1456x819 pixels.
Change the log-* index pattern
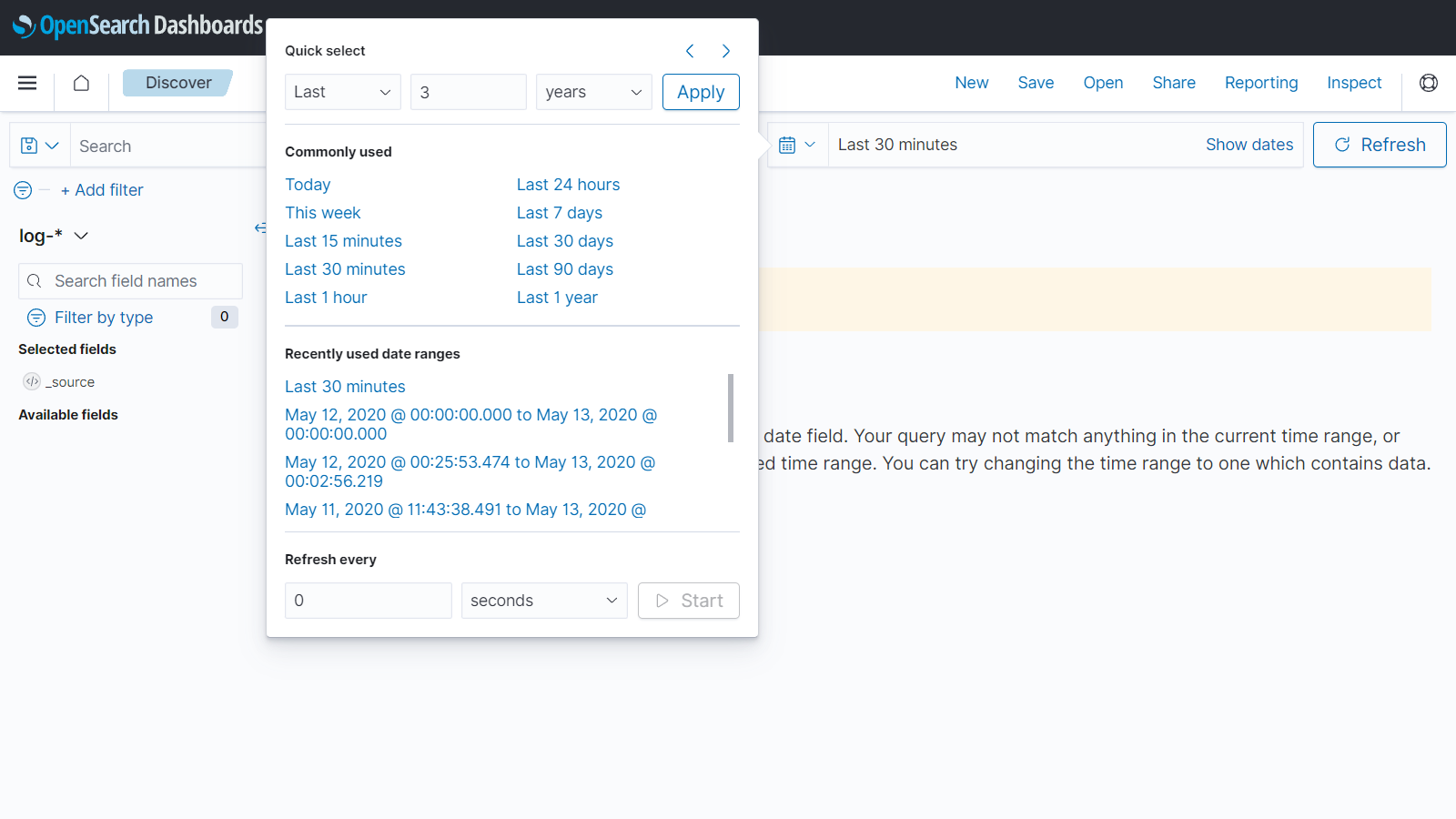(x=54, y=236)
